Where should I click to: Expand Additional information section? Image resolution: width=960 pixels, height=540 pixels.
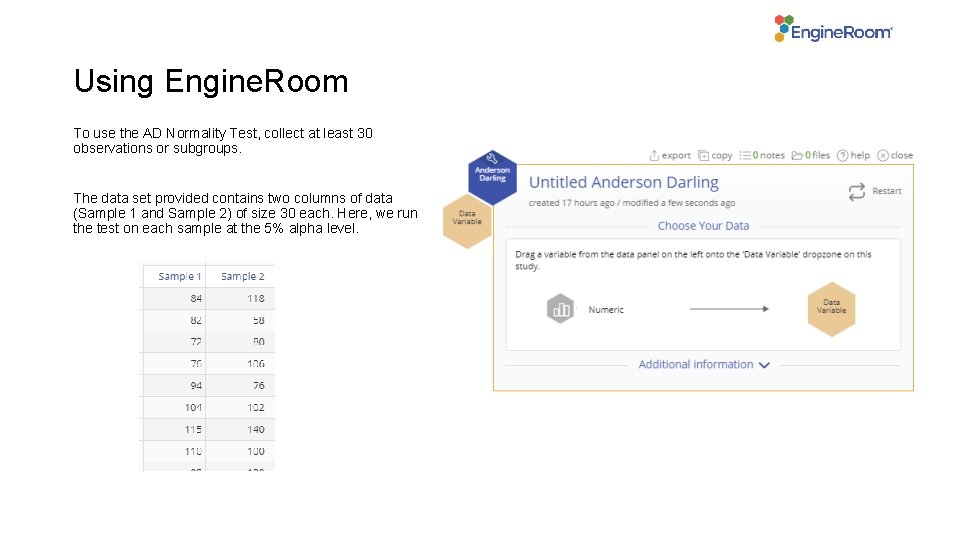tap(703, 364)
